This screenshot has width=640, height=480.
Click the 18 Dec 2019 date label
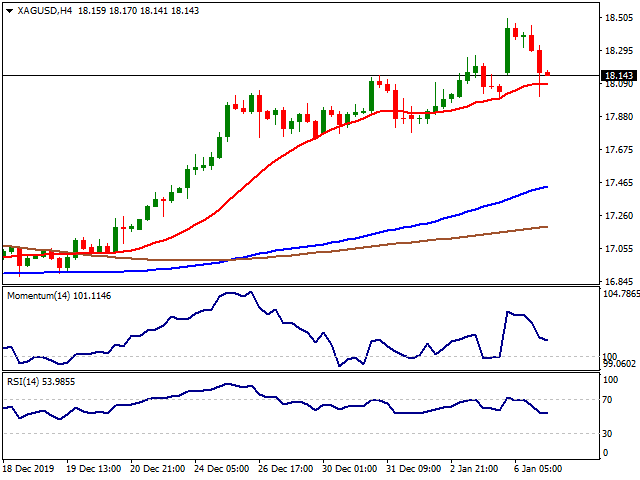point(29,469)
